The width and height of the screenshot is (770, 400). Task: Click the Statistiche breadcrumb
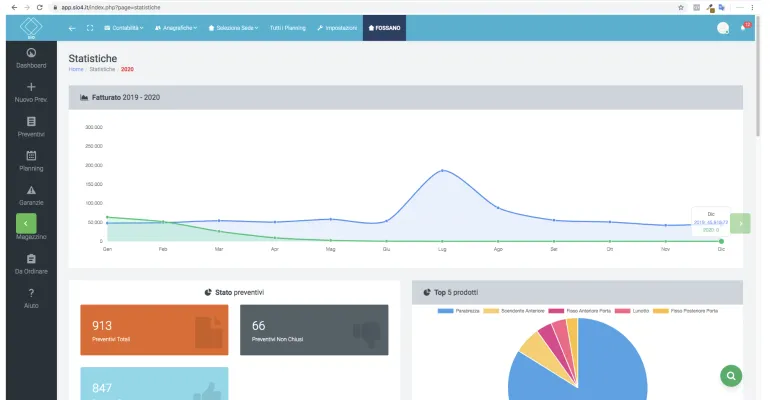click(102, 69)
